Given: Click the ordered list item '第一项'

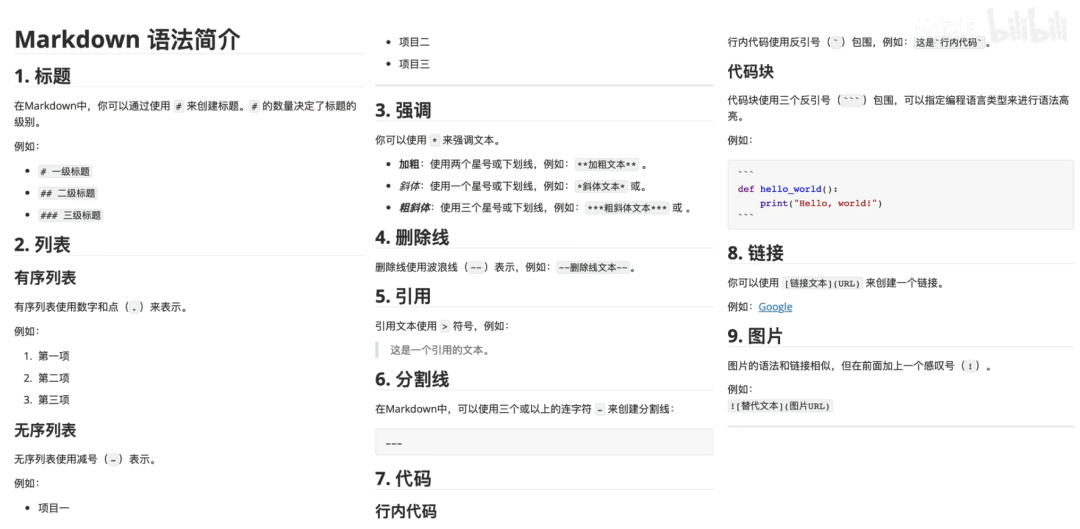Looking at the screenshot, I should click(54, 356).
